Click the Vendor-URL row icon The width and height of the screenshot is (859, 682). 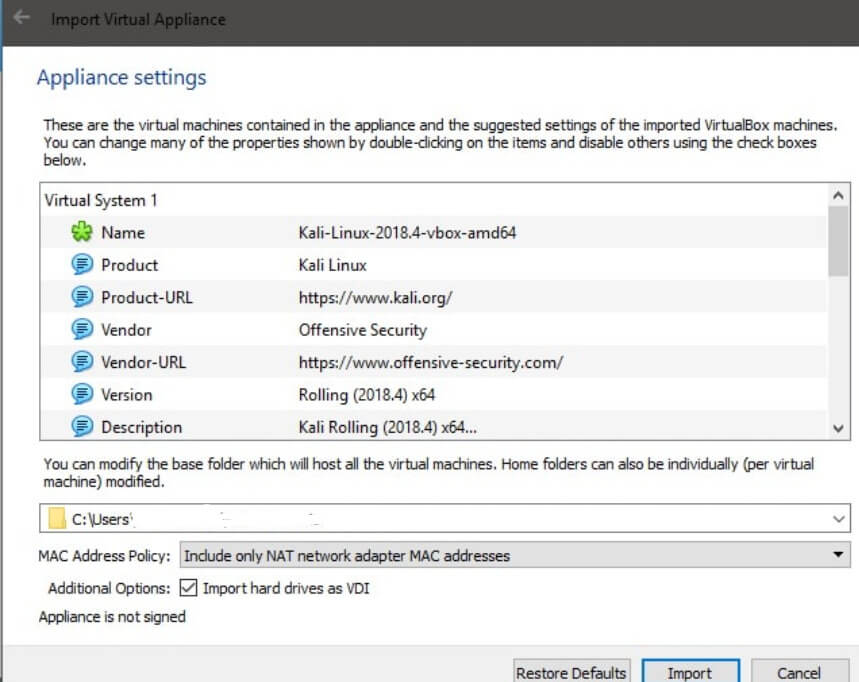coord(81,362)
